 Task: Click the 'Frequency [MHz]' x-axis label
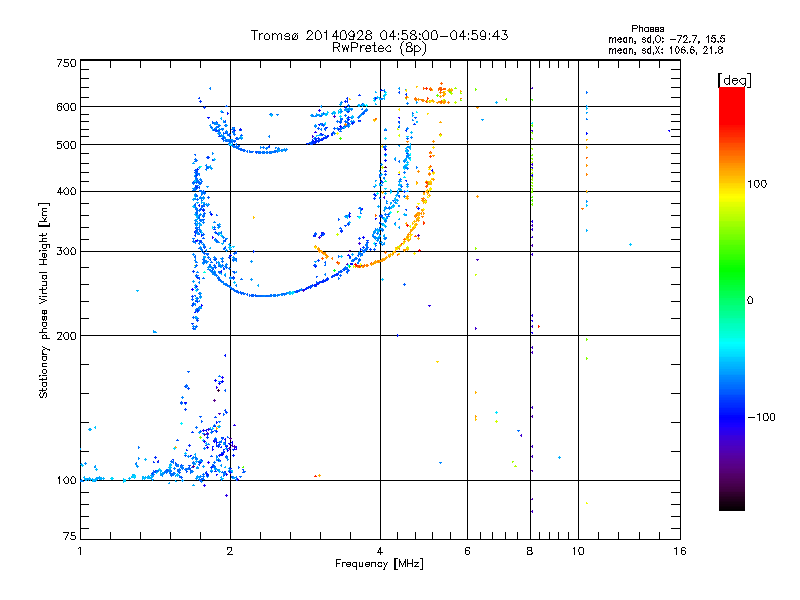379,564
